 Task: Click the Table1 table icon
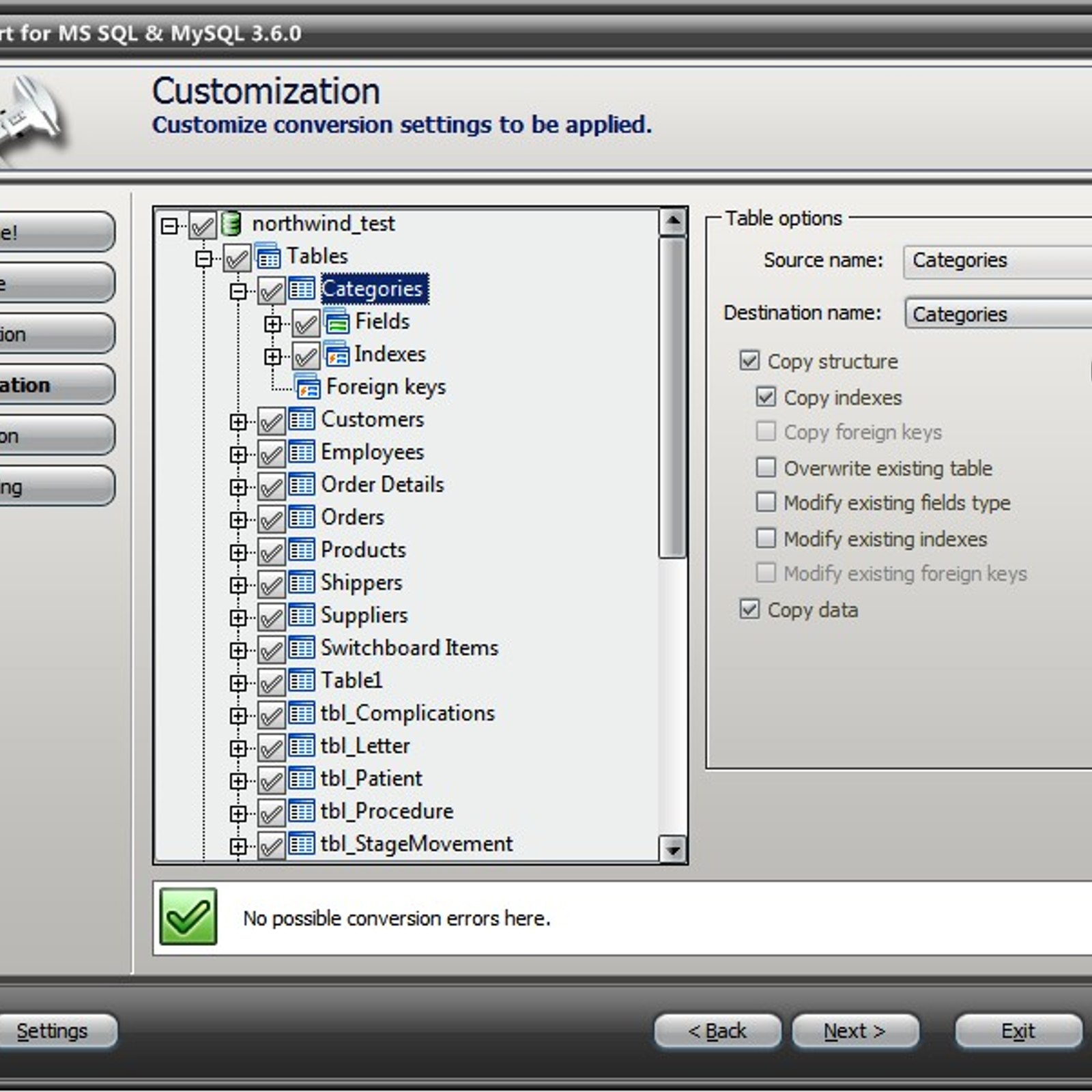click(302, 680)
